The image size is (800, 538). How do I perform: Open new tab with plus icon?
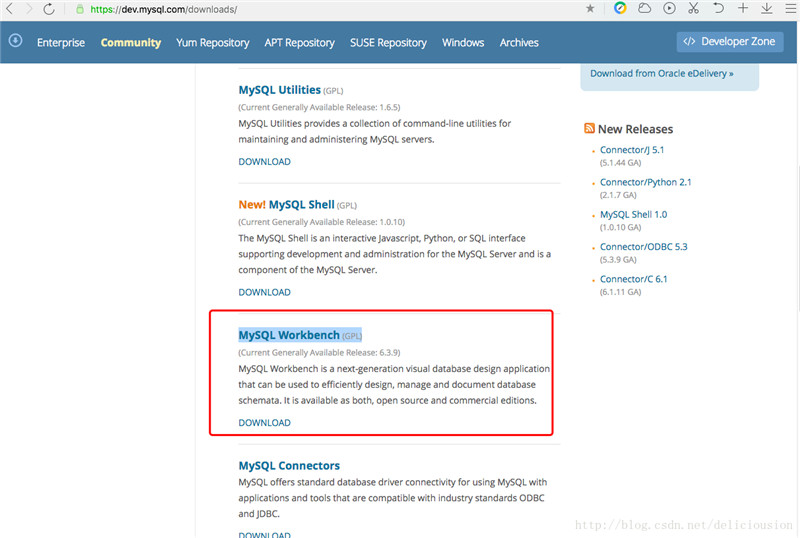click(x=743, y=8)
